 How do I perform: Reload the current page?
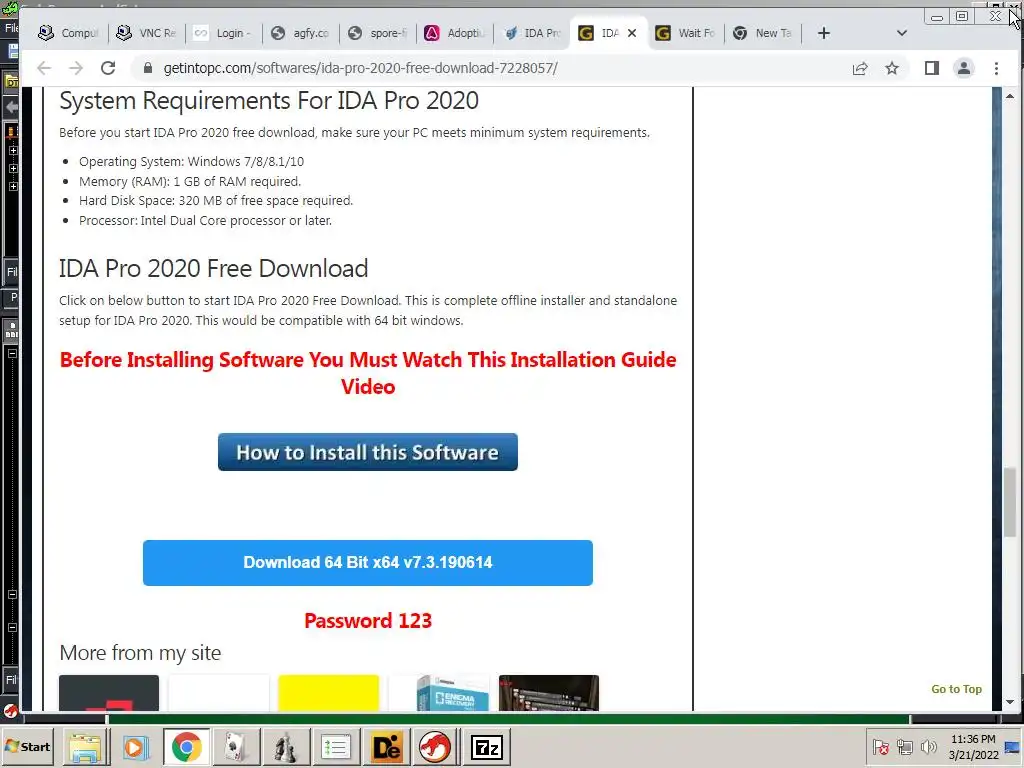pyautogui.click(x=108, y=68)
